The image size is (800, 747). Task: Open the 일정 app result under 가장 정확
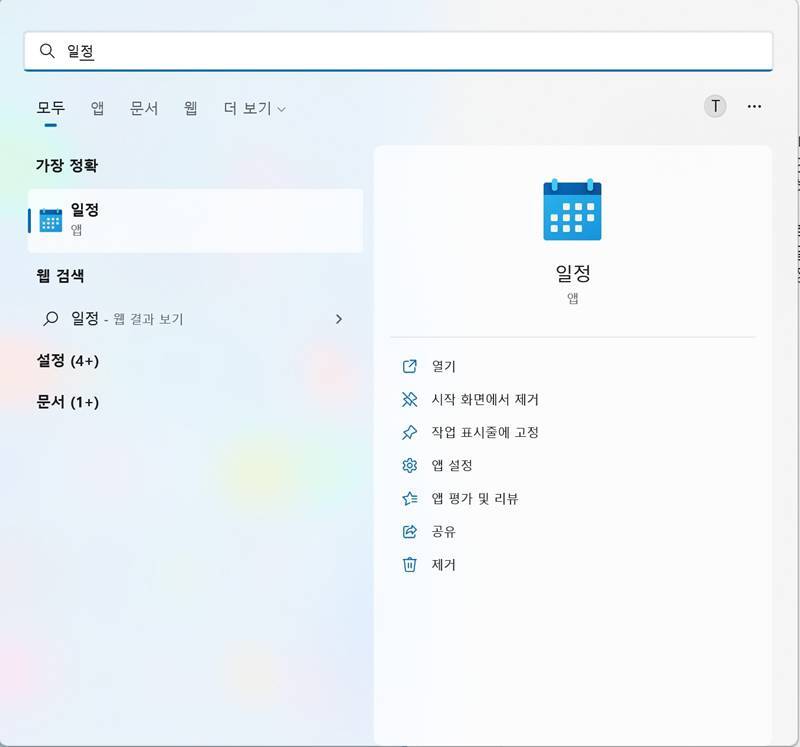195,220
